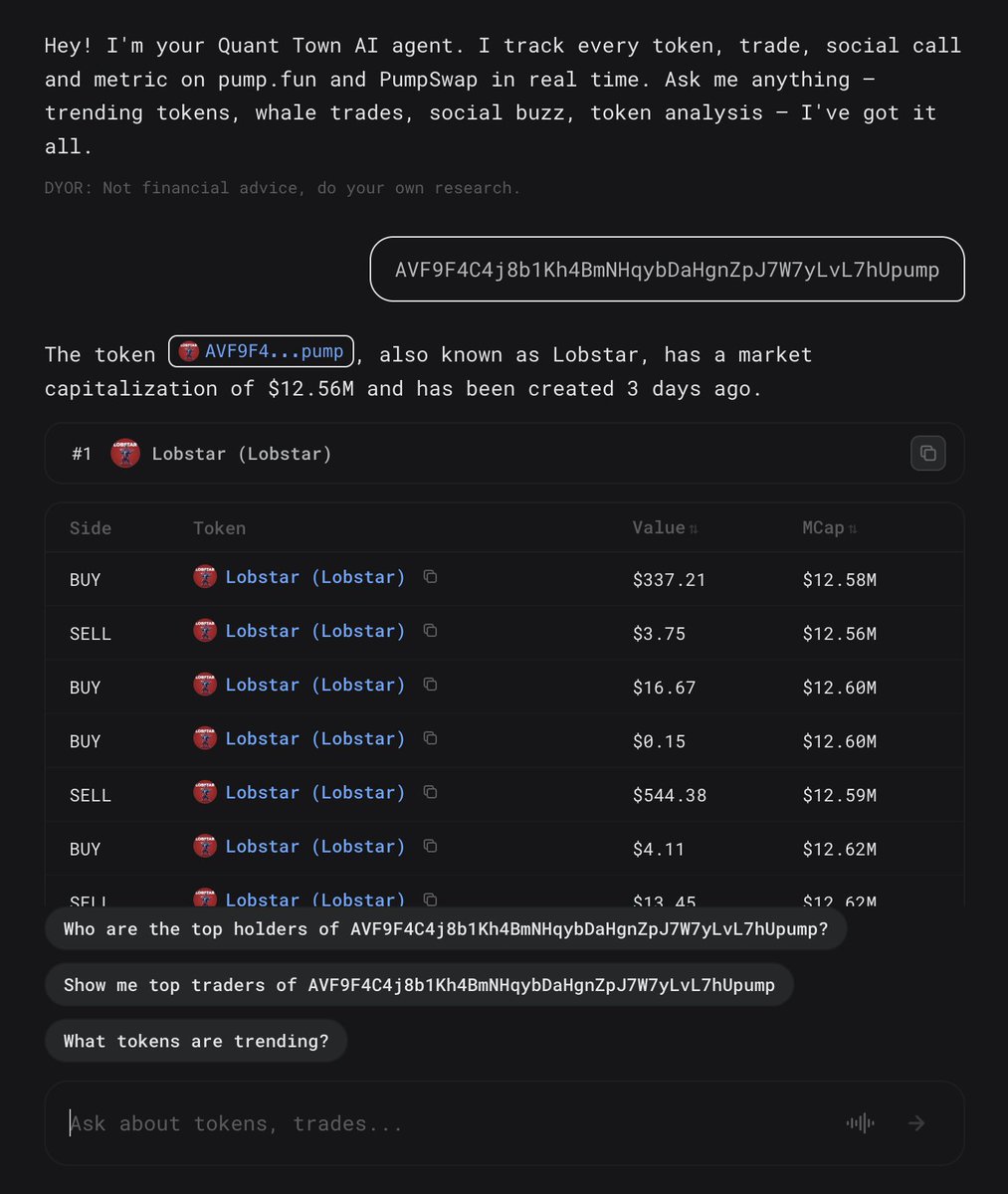Click Lobstar token logo in $3.75 row
Viewport: 1008px width, 1194px height.
tap(205, 631)
